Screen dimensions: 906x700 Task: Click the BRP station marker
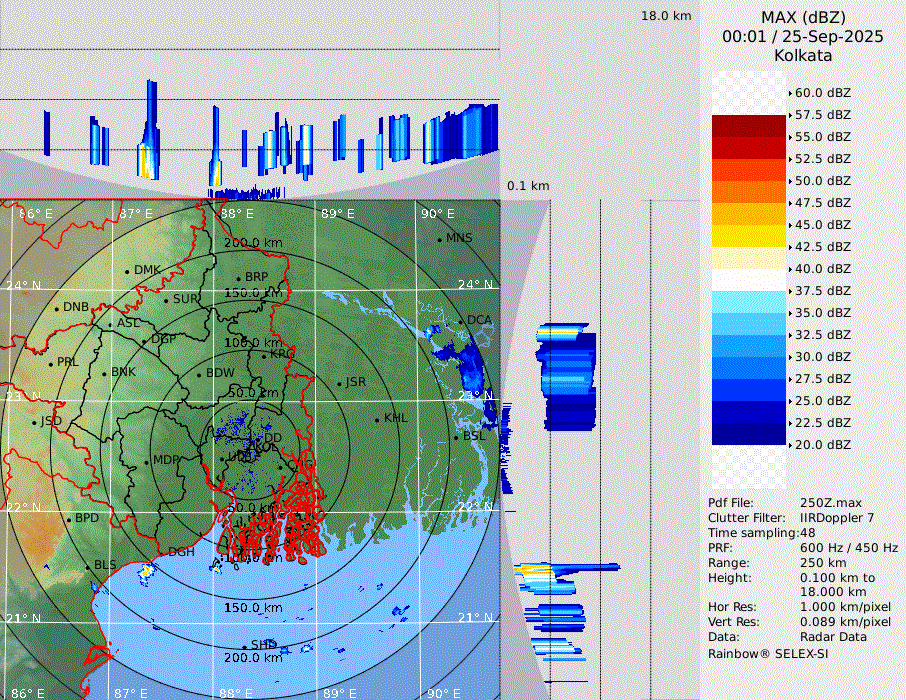[238, 279]
